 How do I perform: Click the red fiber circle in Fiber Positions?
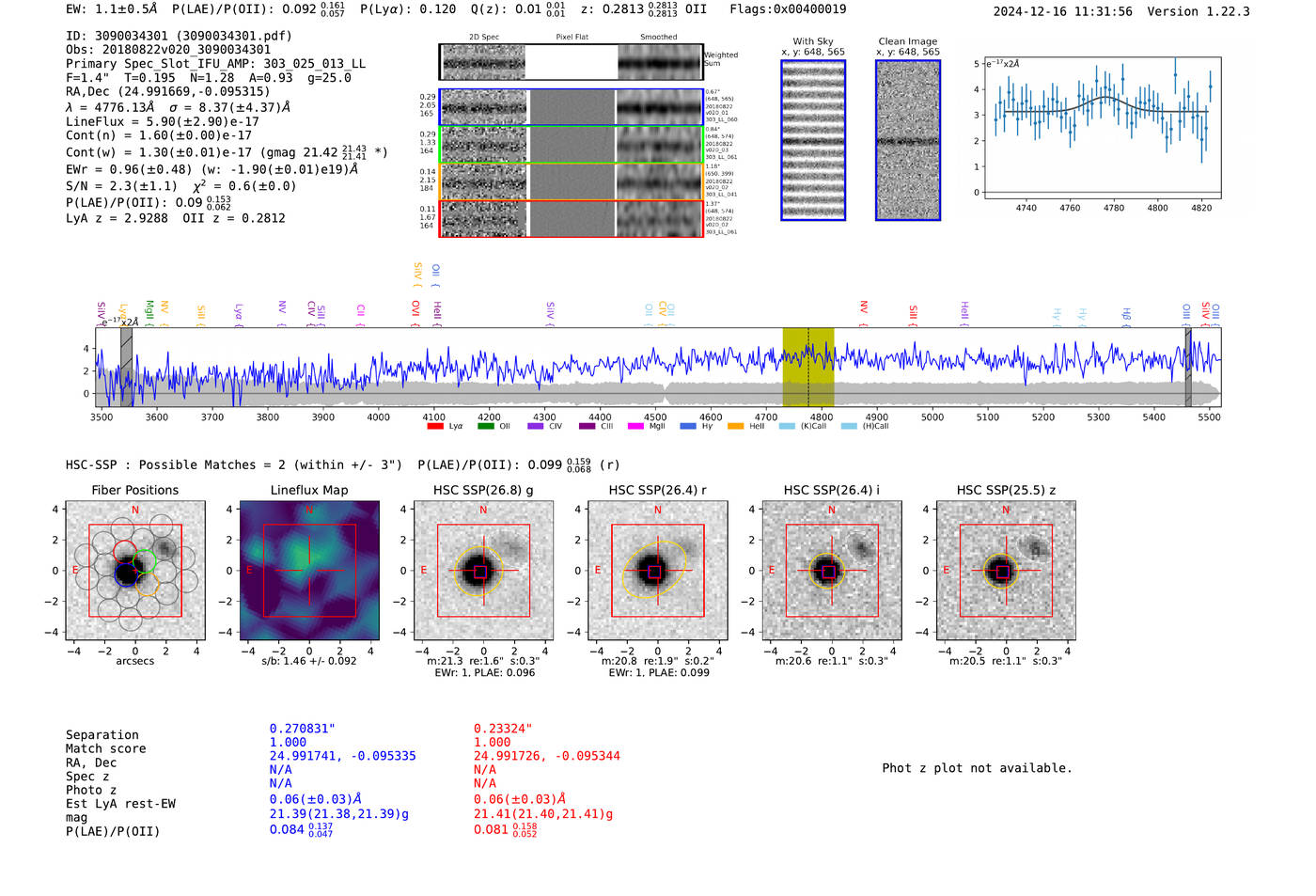(124, 552)
